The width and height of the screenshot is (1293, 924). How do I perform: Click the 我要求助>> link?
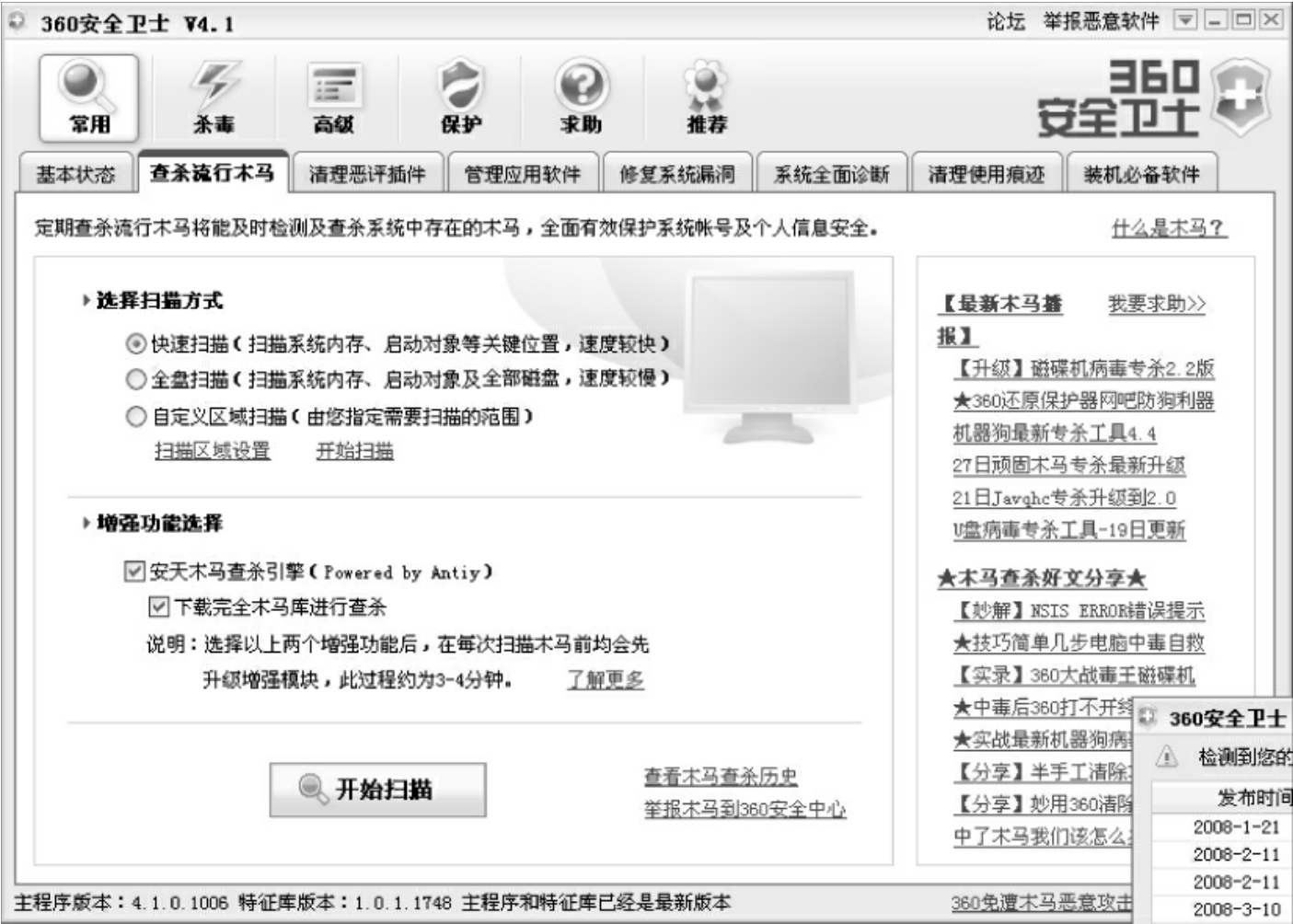click(x=1157, y=303)
